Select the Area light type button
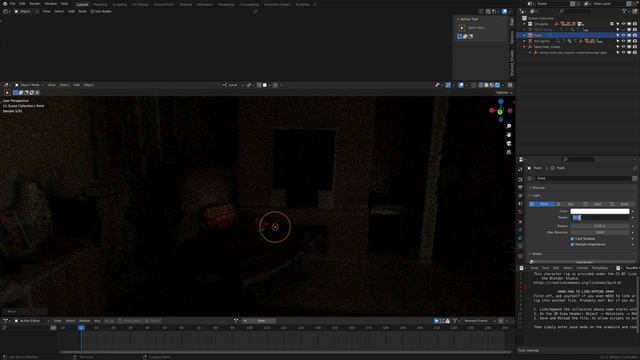Screen dimensions: 640x360 [621, 204]
